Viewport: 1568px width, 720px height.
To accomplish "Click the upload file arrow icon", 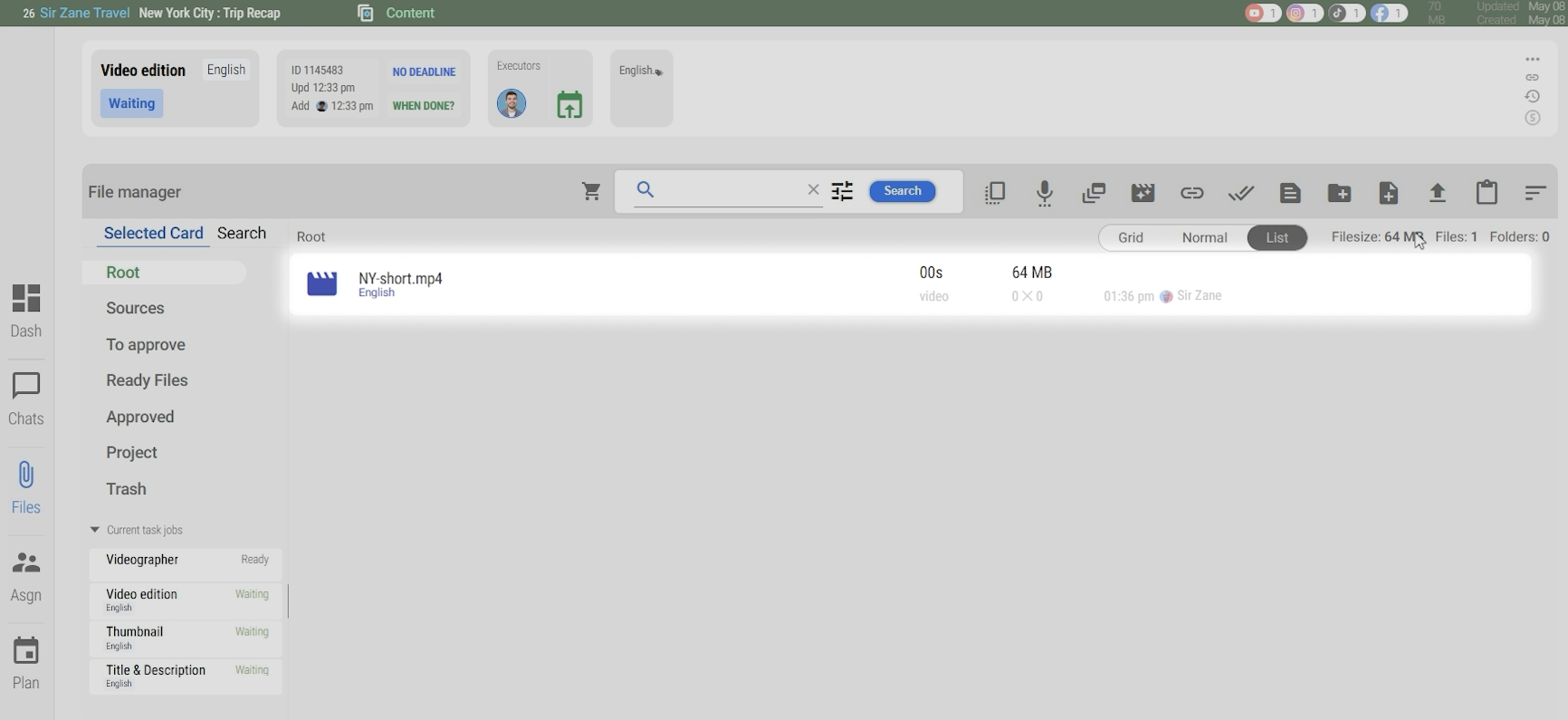I will 1438,193.
